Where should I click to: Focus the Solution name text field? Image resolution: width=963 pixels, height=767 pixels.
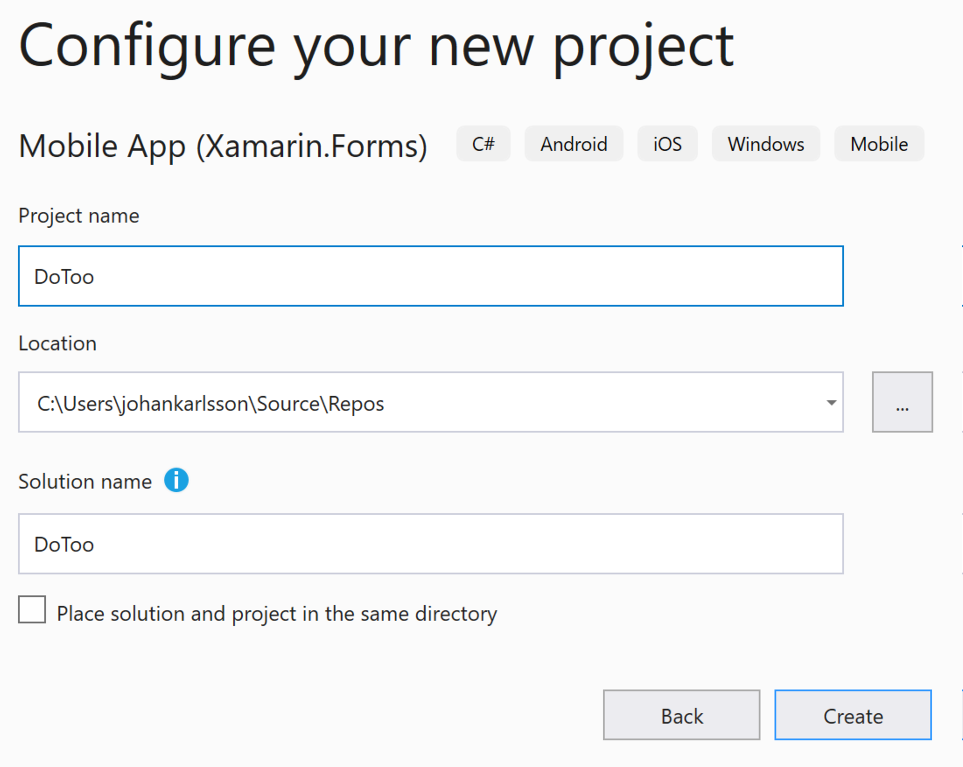point(431,544)
